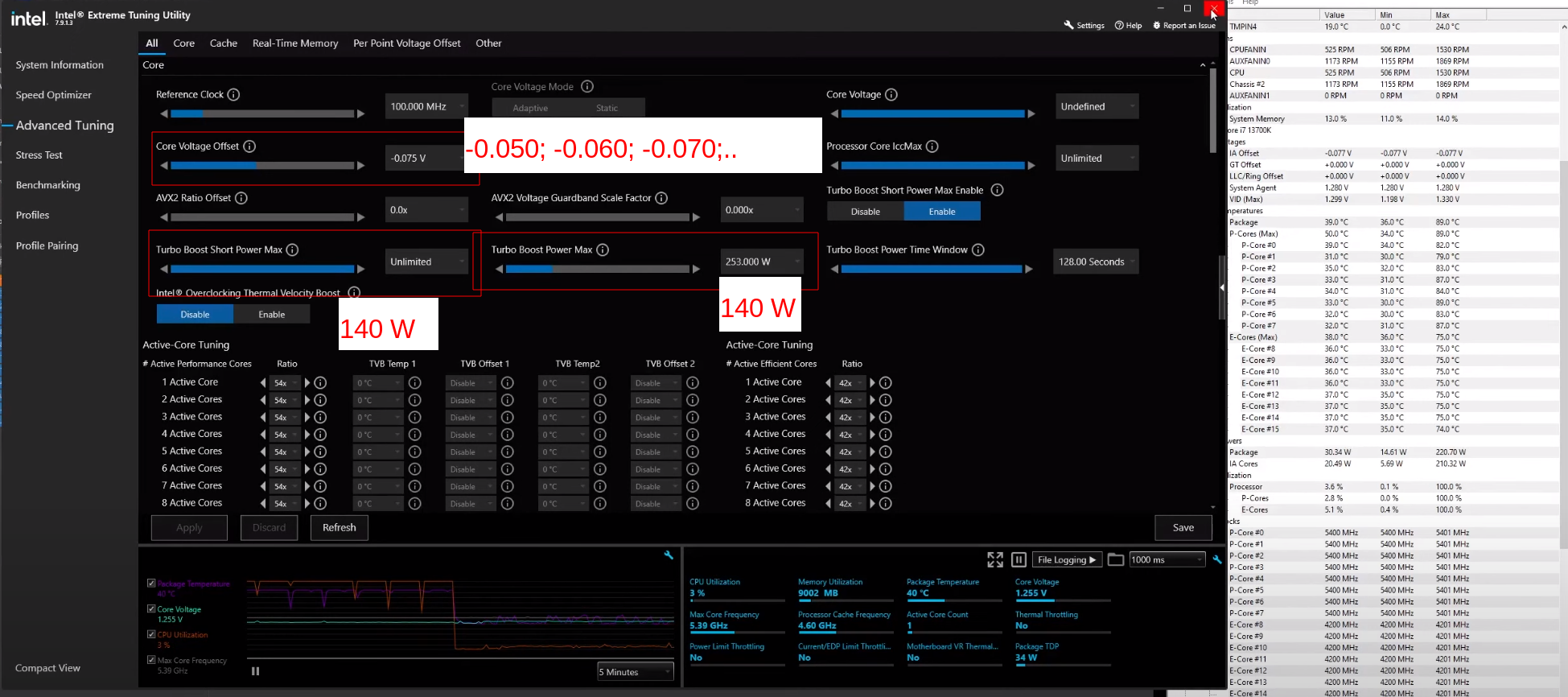
Task: Click info icon right of Core Voltage label
Action: click(x=891, y=95)
